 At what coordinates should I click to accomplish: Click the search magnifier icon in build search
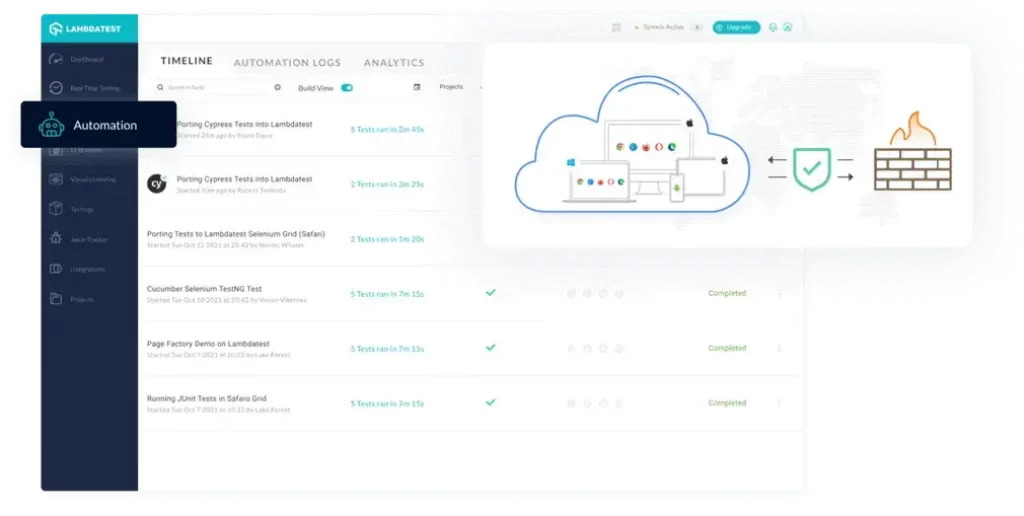click(160, 87)
